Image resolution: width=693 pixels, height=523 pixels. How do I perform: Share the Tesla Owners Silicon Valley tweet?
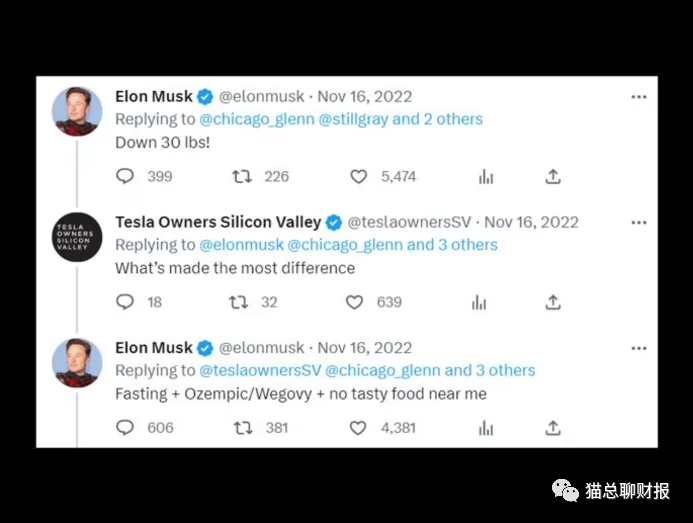pyautogui.click(x=552, y=302)
